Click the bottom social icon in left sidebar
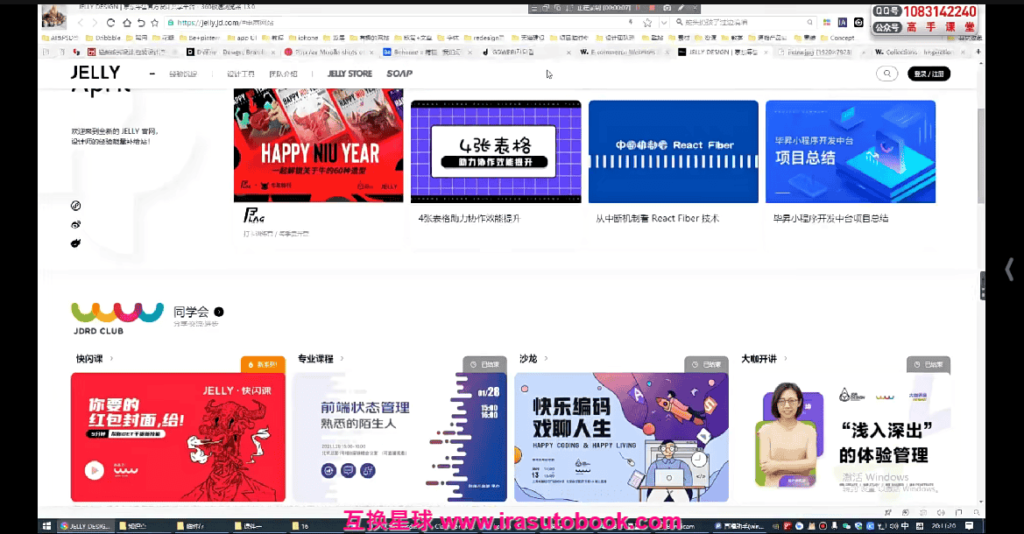Screen dimensions: 1024x534 (x=76, y=243)
